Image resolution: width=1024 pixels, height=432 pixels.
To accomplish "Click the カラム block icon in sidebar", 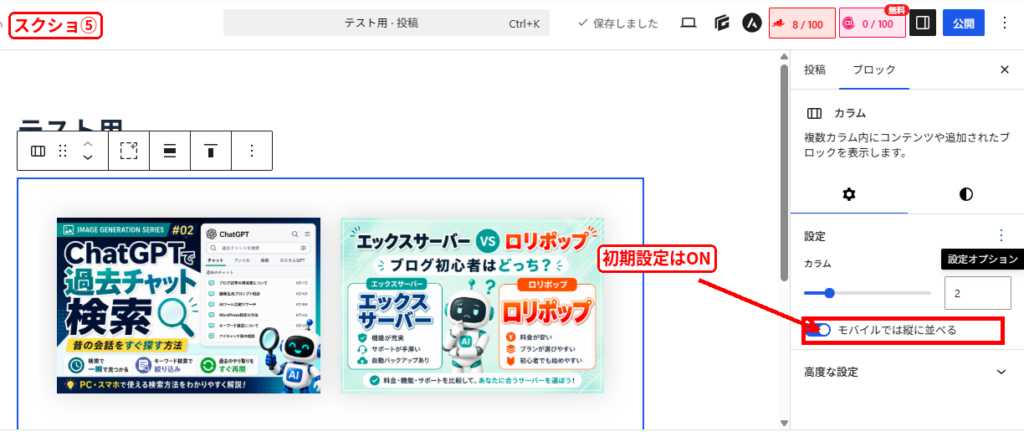I will point(814,114).
